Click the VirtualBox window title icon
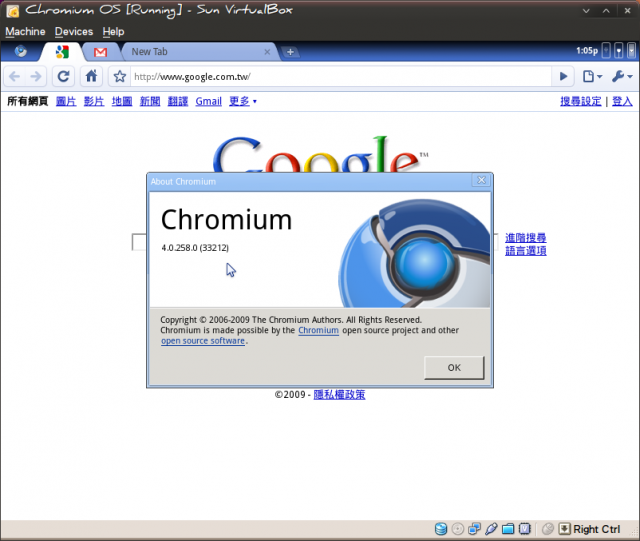Image resolution: width=640 pixels, height=541 pixels. click(x=13, y=11)
